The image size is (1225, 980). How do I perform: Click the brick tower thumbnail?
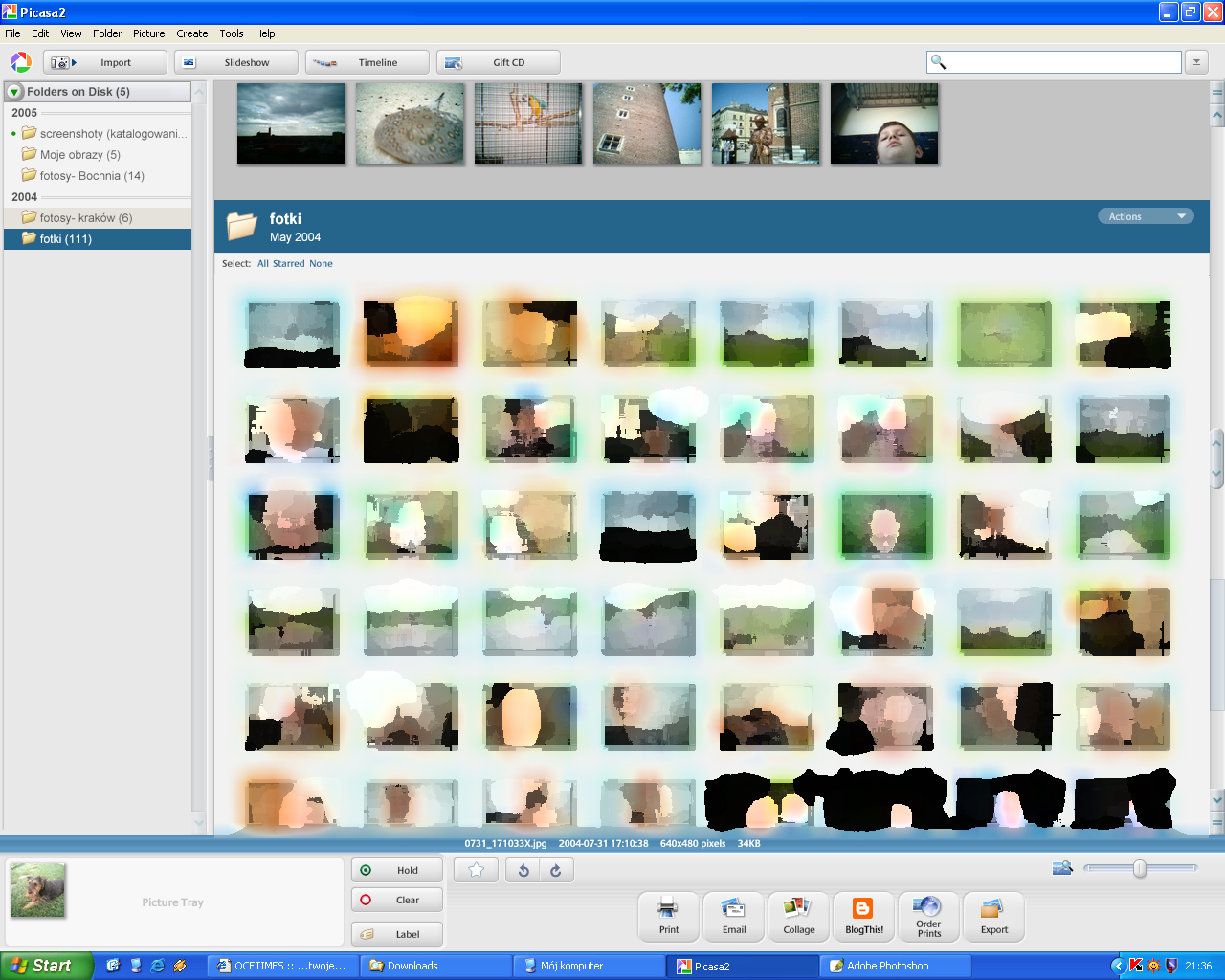(x=647, y=123)
